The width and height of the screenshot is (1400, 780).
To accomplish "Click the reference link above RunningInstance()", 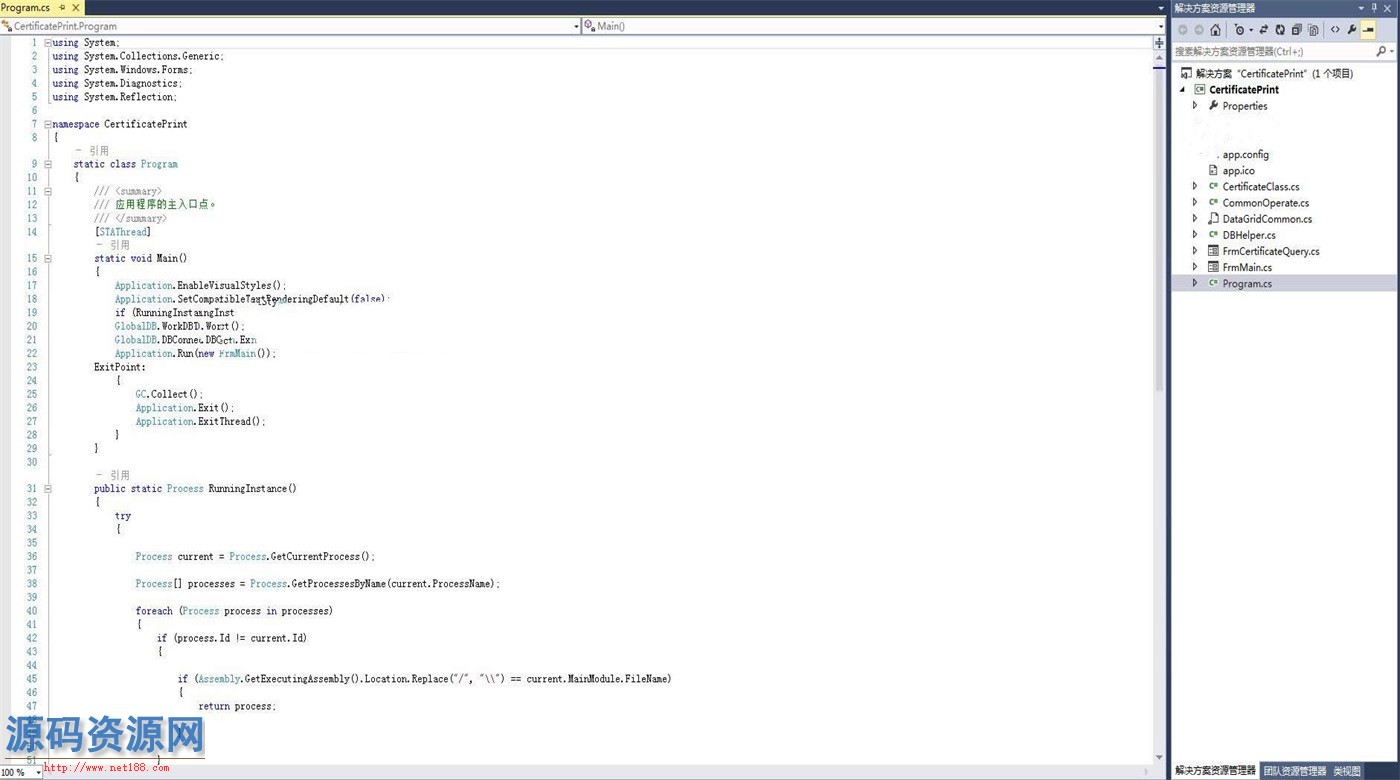I will (112, 475).
